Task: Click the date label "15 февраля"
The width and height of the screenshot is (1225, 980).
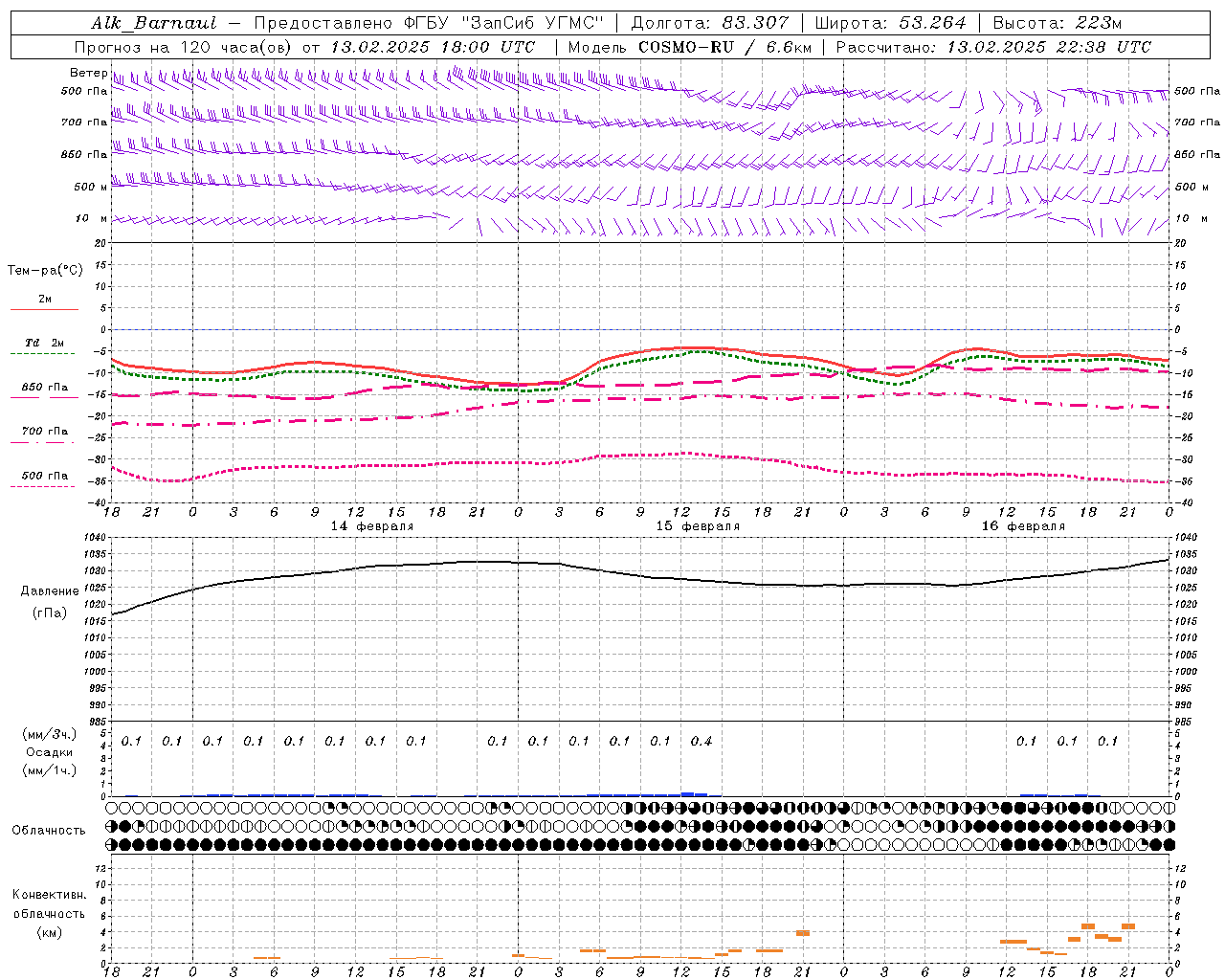Action: 698,526
